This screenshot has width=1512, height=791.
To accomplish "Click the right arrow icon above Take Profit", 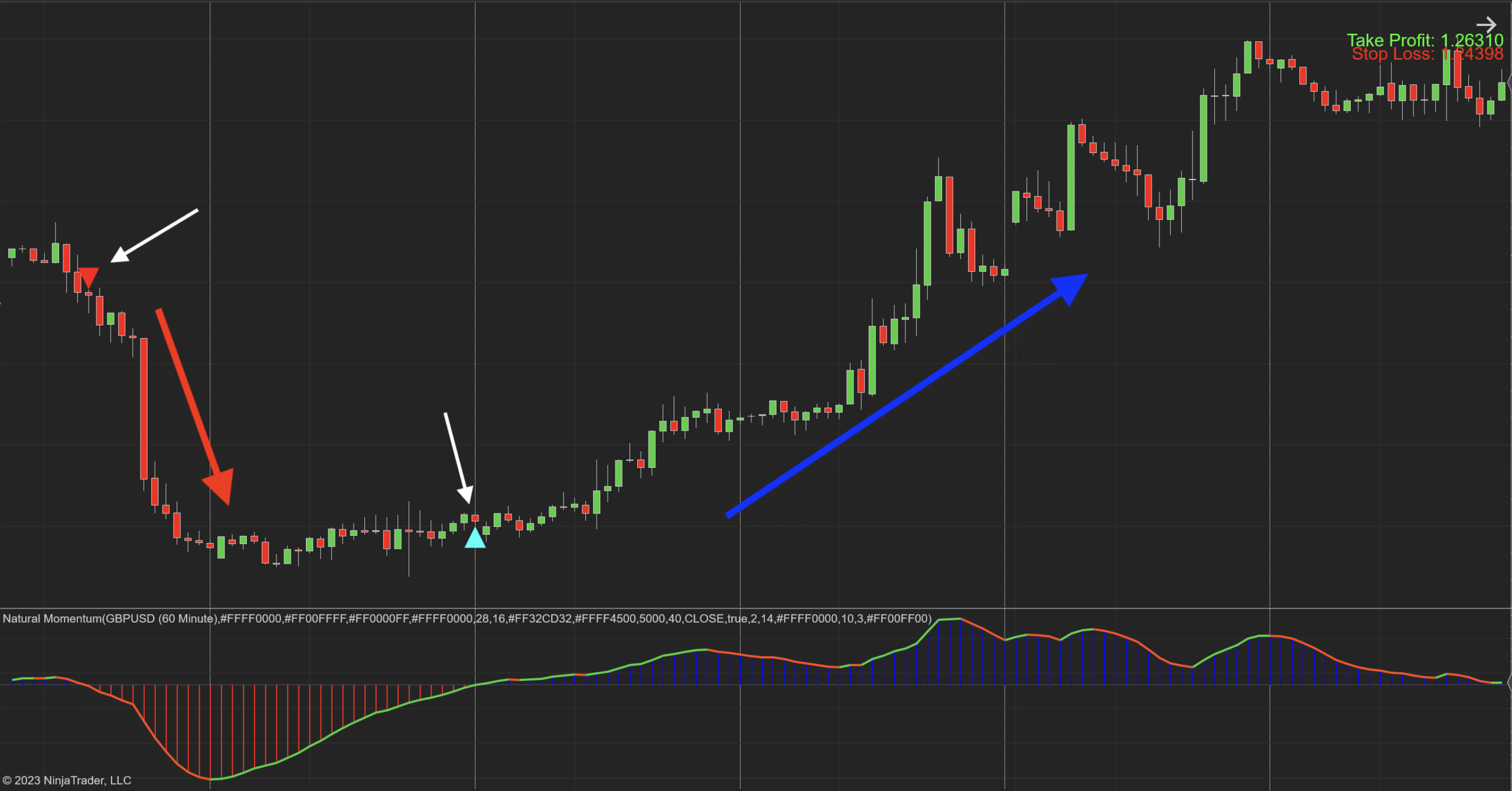I will pyautogui.click(x=1486, y=25).
